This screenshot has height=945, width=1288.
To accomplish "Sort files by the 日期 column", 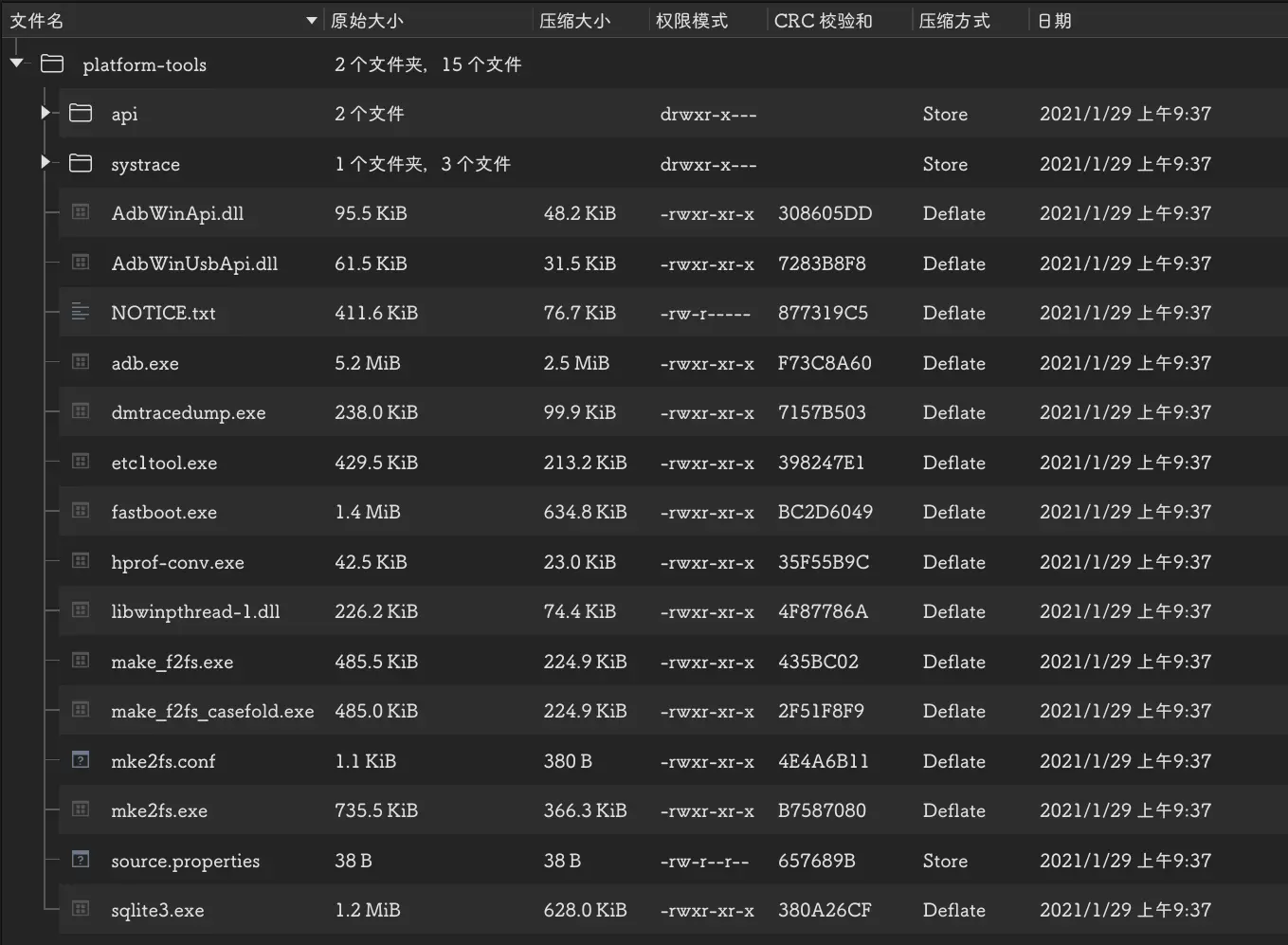I will tap(1054, 20).
